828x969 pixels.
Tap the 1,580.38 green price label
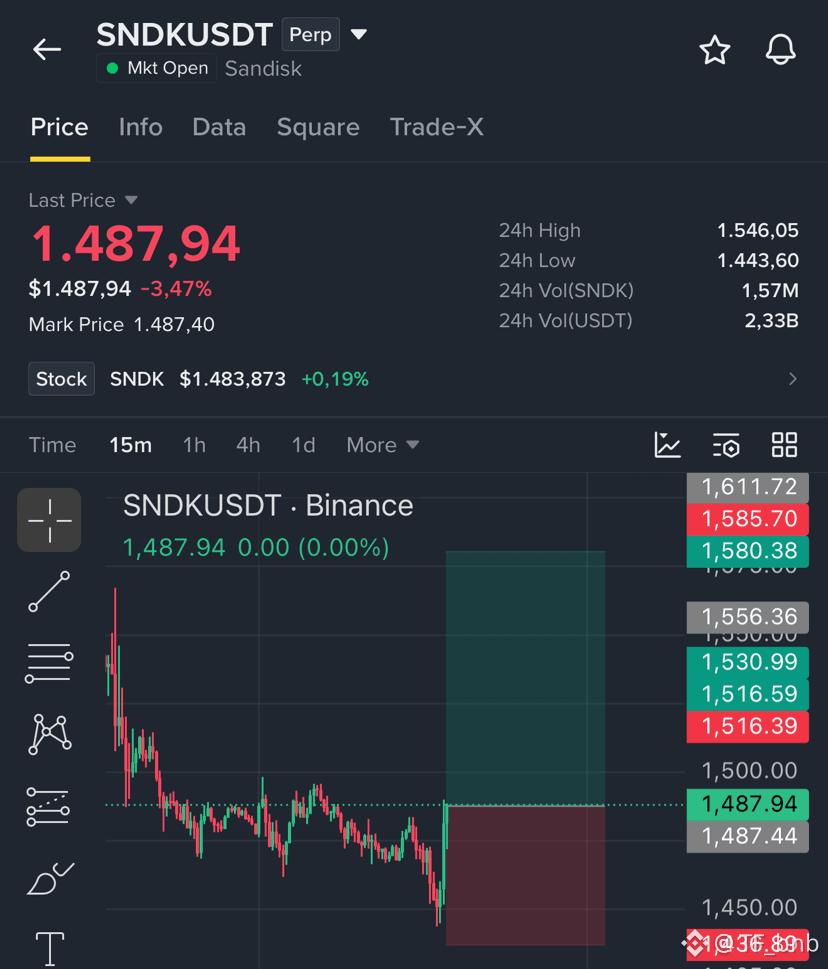748,551
